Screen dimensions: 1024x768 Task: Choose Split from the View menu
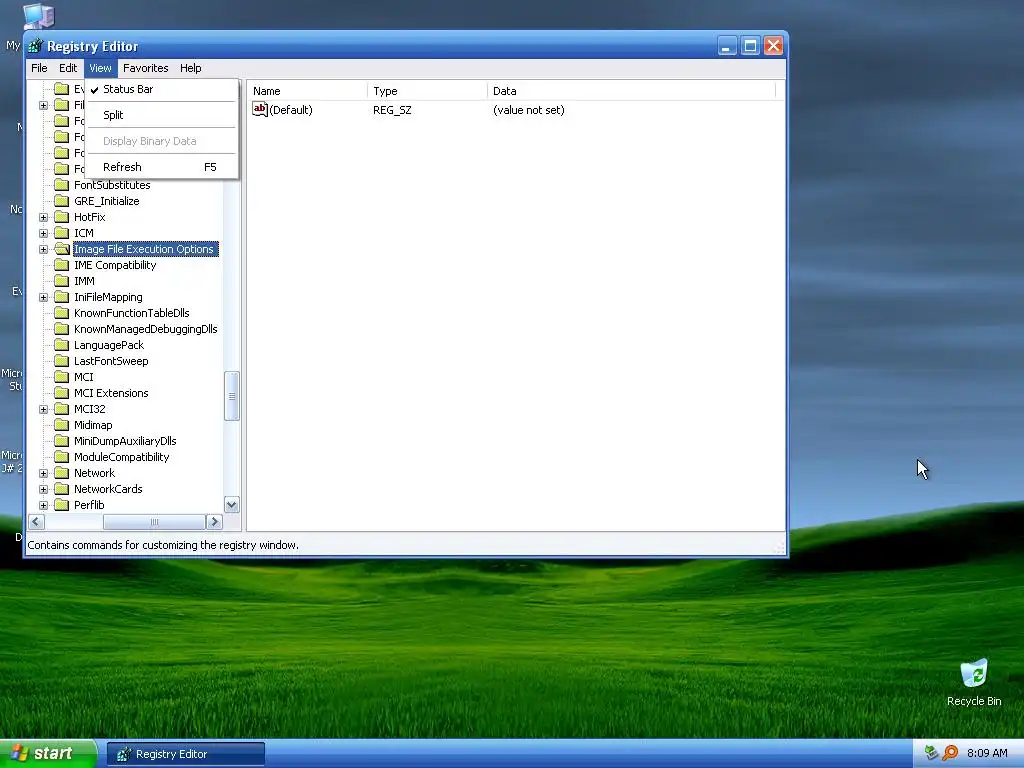pos(161,115)
